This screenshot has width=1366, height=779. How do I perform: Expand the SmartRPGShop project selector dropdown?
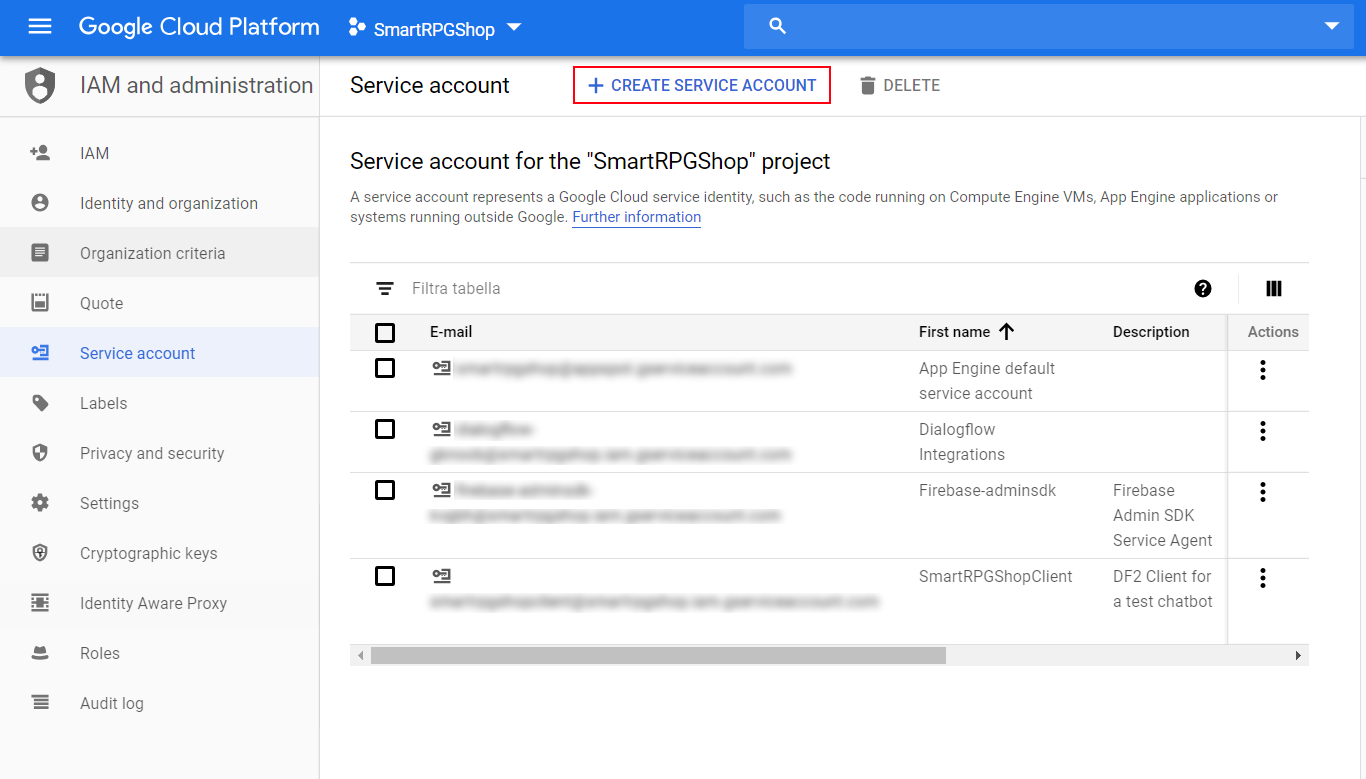point(514,27)
